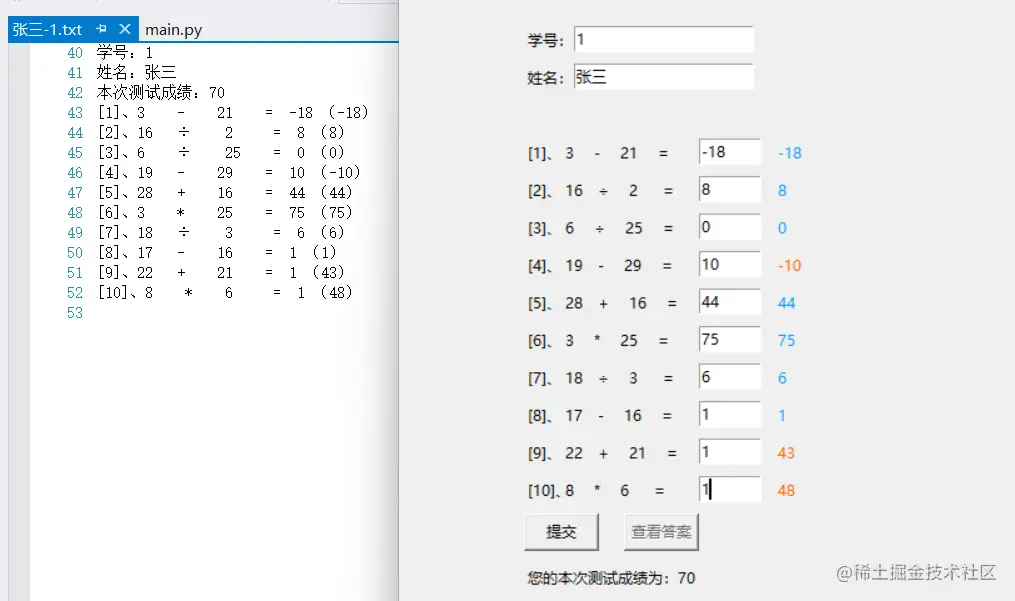Click editor line 41 姓名: 张三
The width and height of the screenshot is (1015, 601).
click(137, 73)
